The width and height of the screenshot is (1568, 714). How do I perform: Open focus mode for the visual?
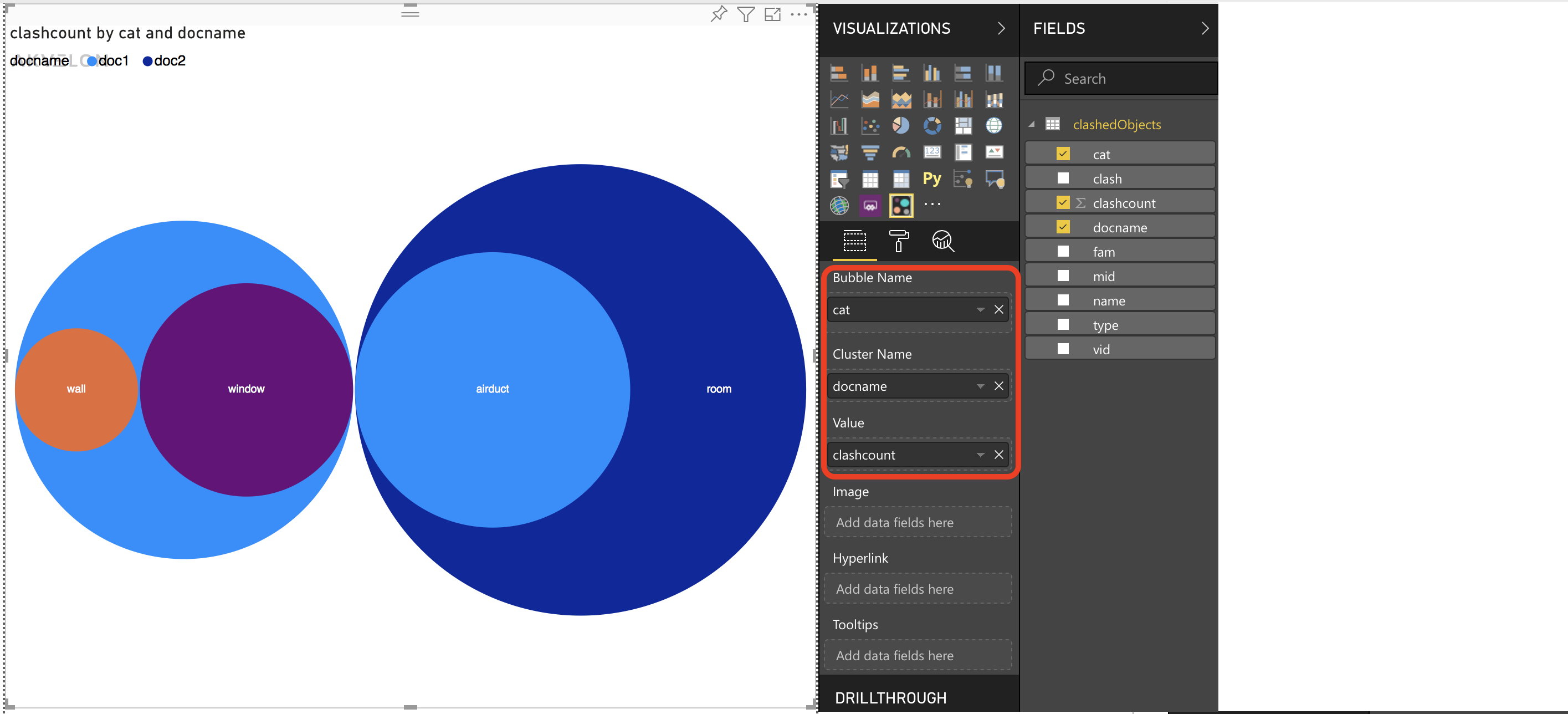[772, 13]
